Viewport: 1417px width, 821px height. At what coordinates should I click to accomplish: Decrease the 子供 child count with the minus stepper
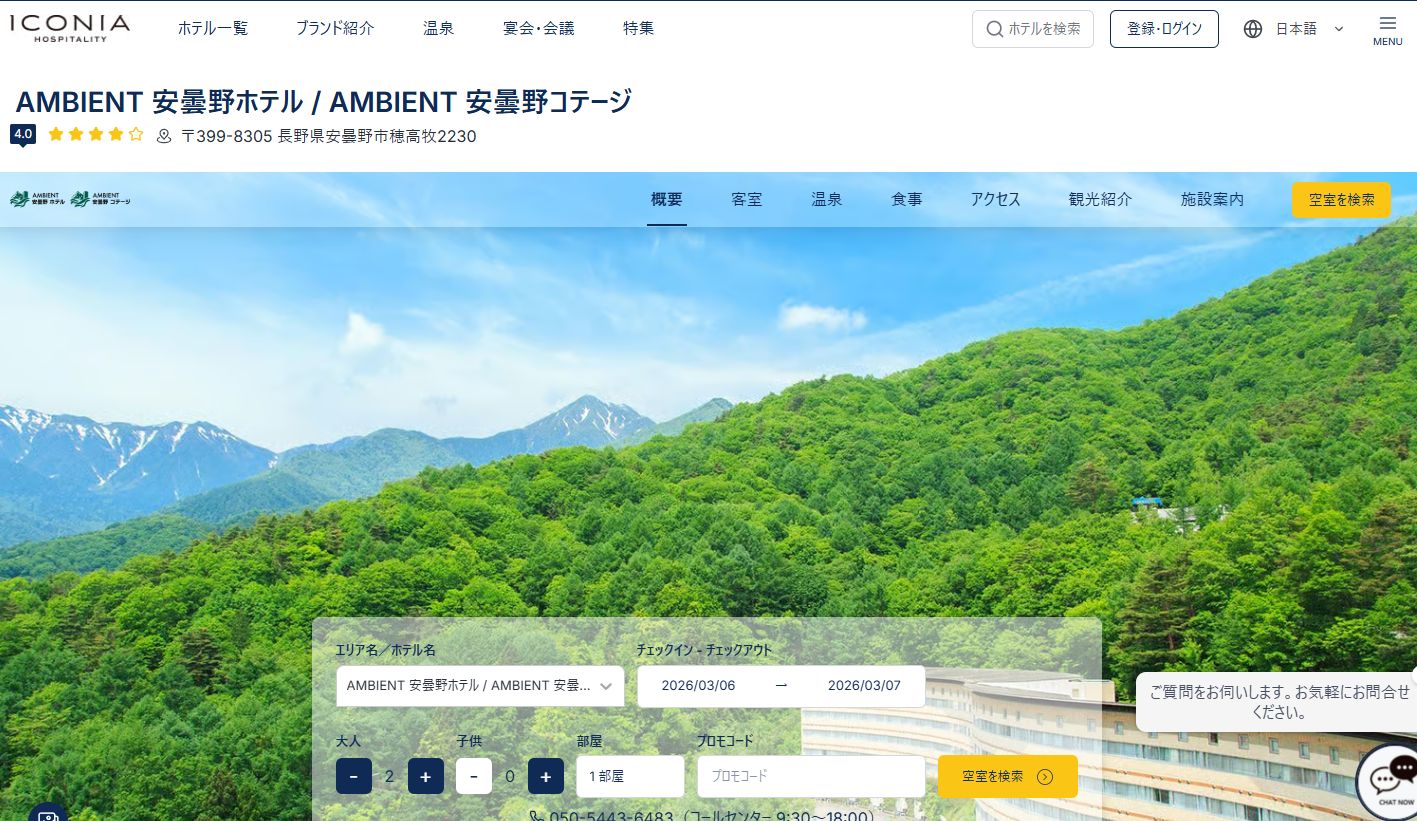tap(473, 776)
